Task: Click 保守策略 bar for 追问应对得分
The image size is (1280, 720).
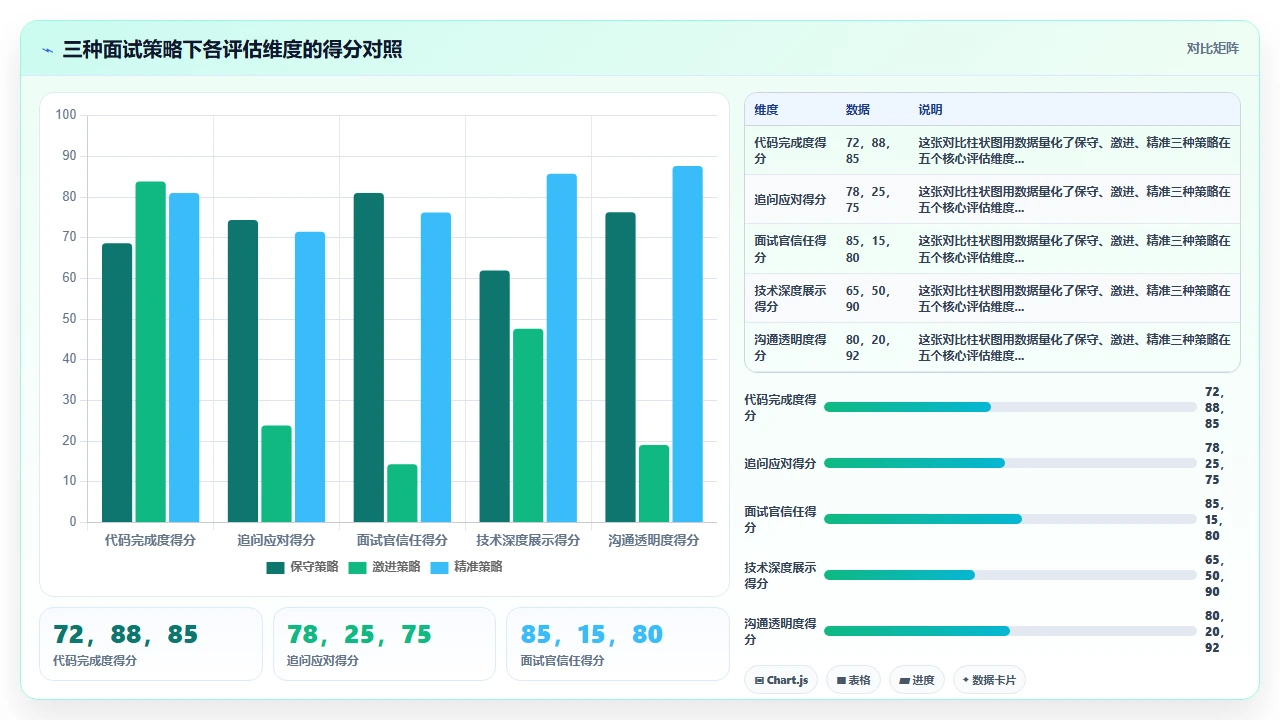Action: point(243,371)
